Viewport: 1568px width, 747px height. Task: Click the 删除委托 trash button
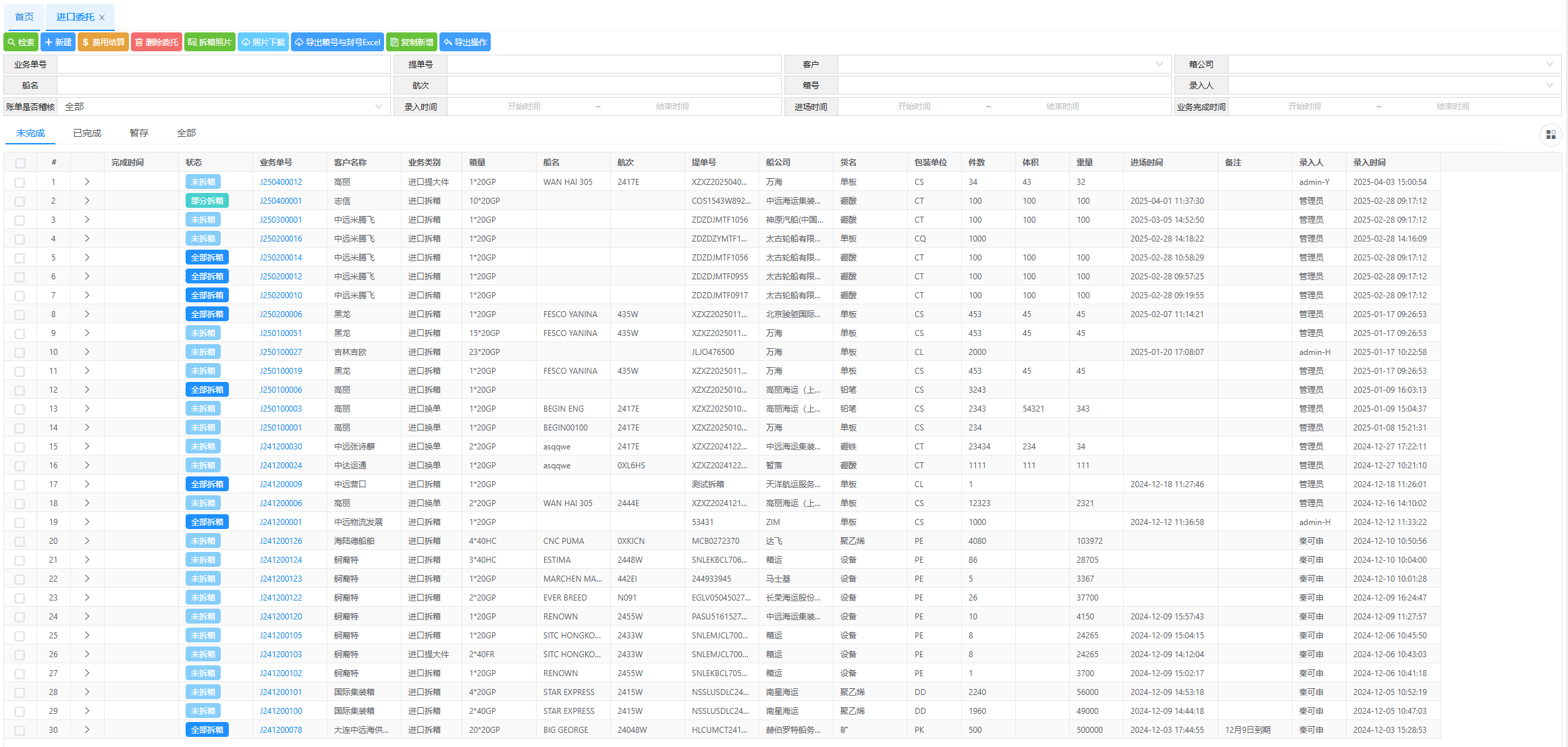click(157, 42)
